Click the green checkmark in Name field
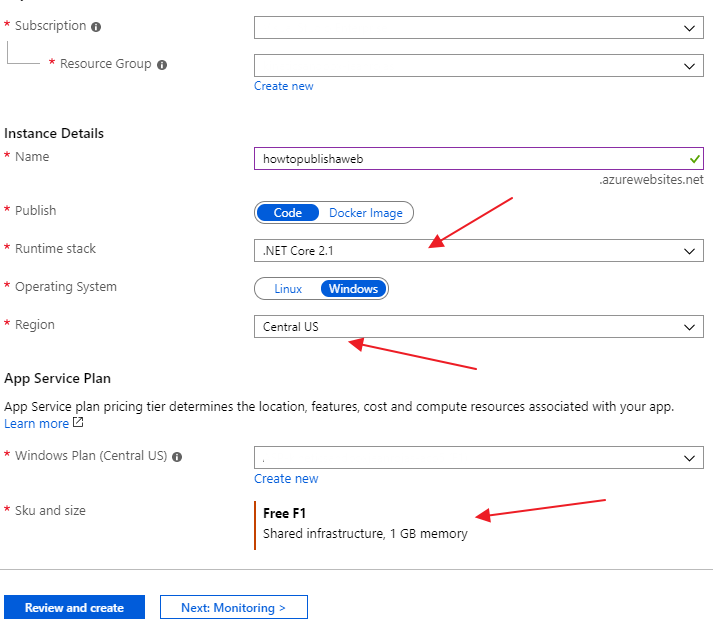Screen dimensions: 713x626 pyautogui.click(x=695, y=159)
